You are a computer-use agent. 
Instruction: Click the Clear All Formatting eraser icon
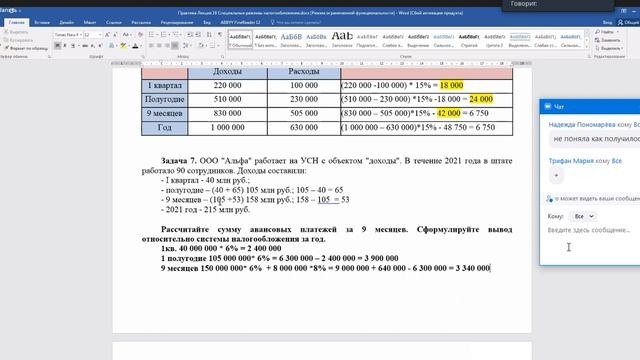coord(140,35)
